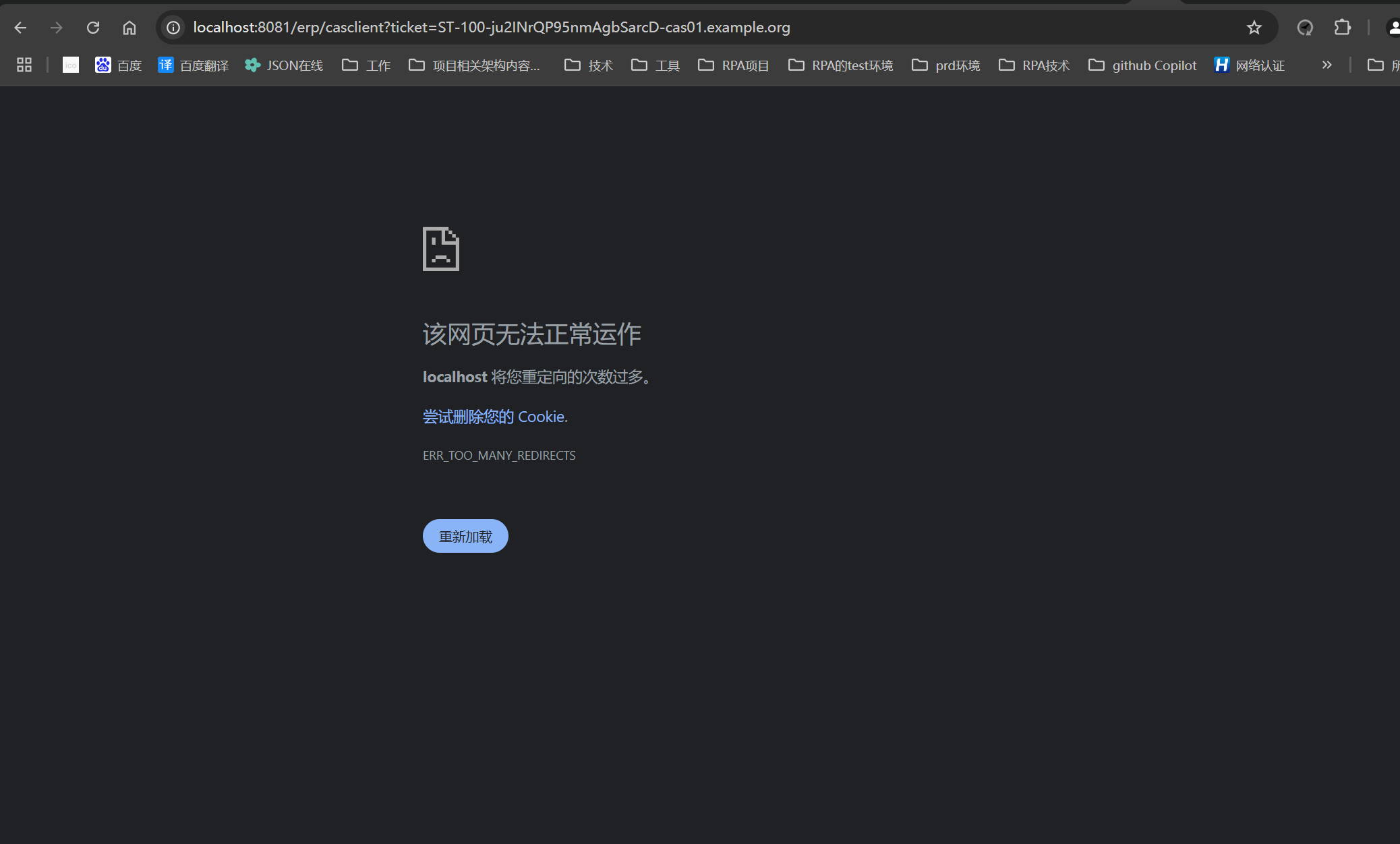Click the 该网页无法正常运作 heading
The image size is (1400, 844).
pyautogui.click(x=532, y=334)
